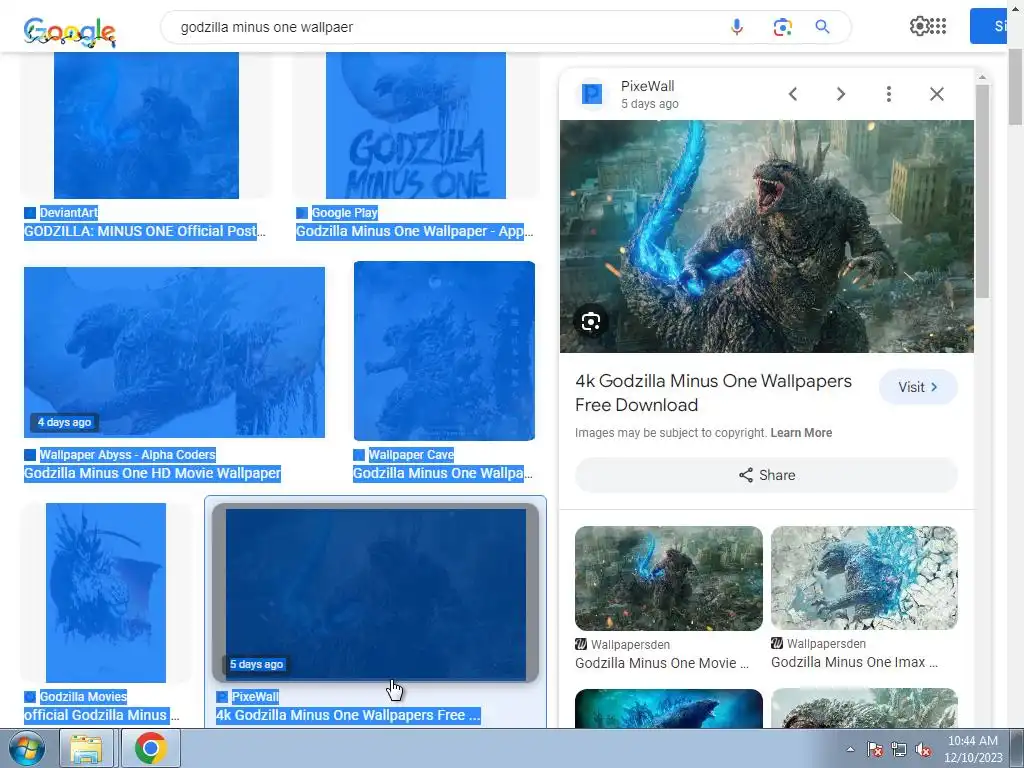Click Godzilla Minus One Wallpaper - App link
1024x768 pixels.
coord(415,231)
